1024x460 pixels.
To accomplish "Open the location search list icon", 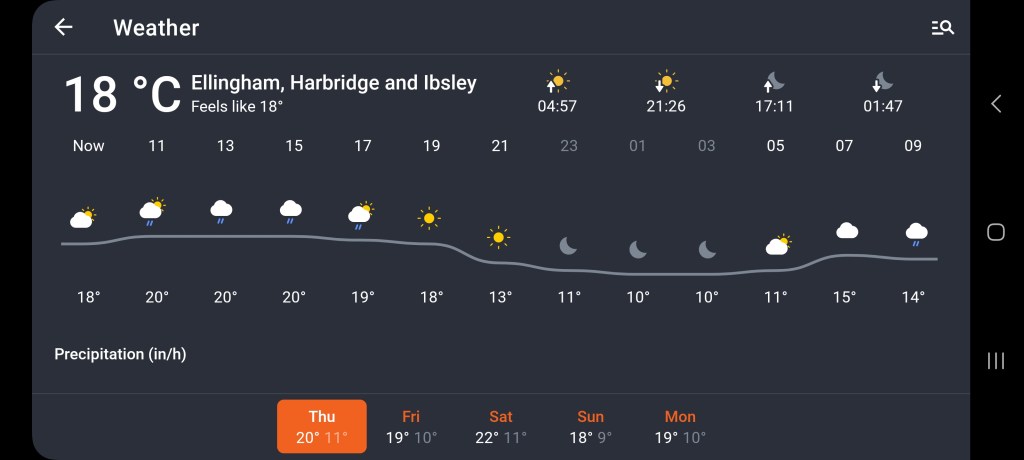I will (942, 28).
